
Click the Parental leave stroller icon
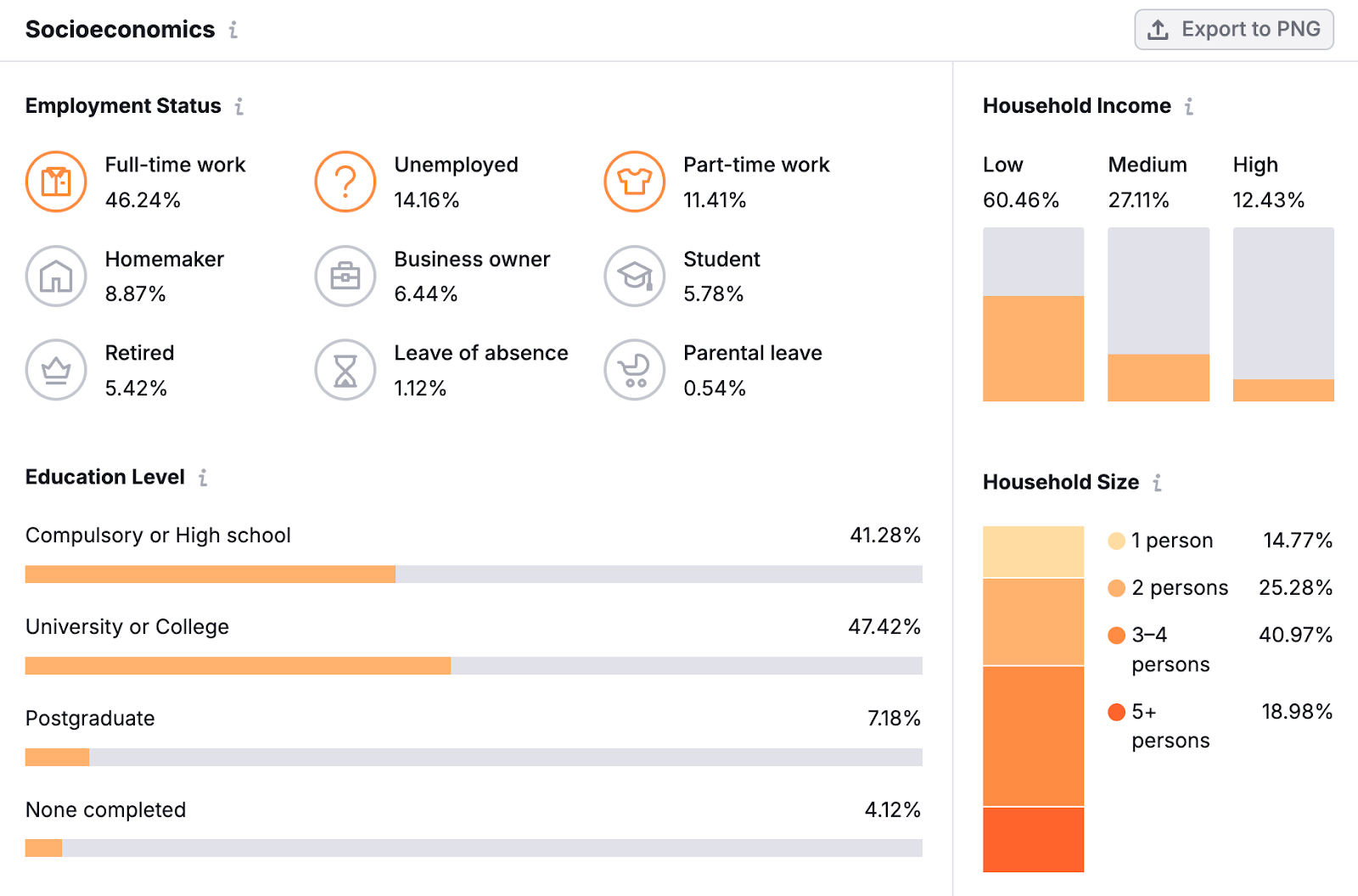pos(634,370)
